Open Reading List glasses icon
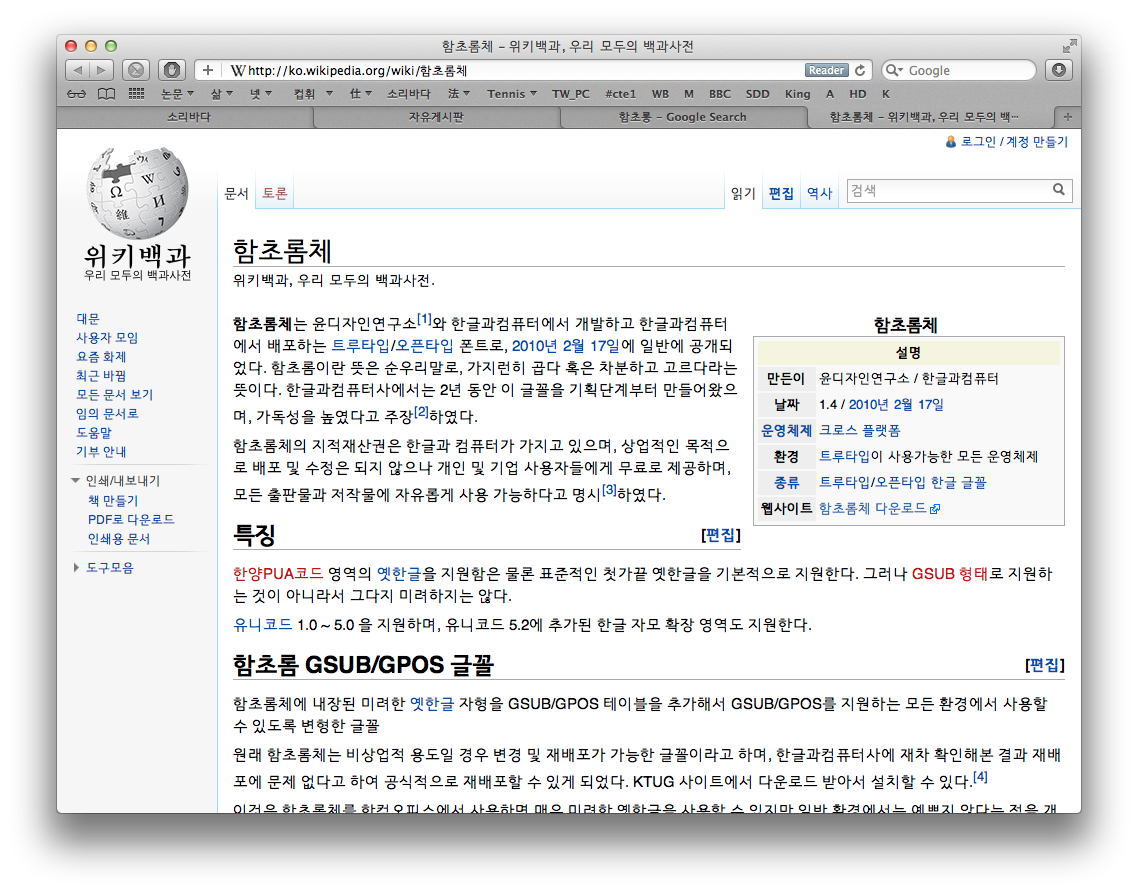Image resolution: width=1138 pixels, height=892 pixels. point(76,94)
